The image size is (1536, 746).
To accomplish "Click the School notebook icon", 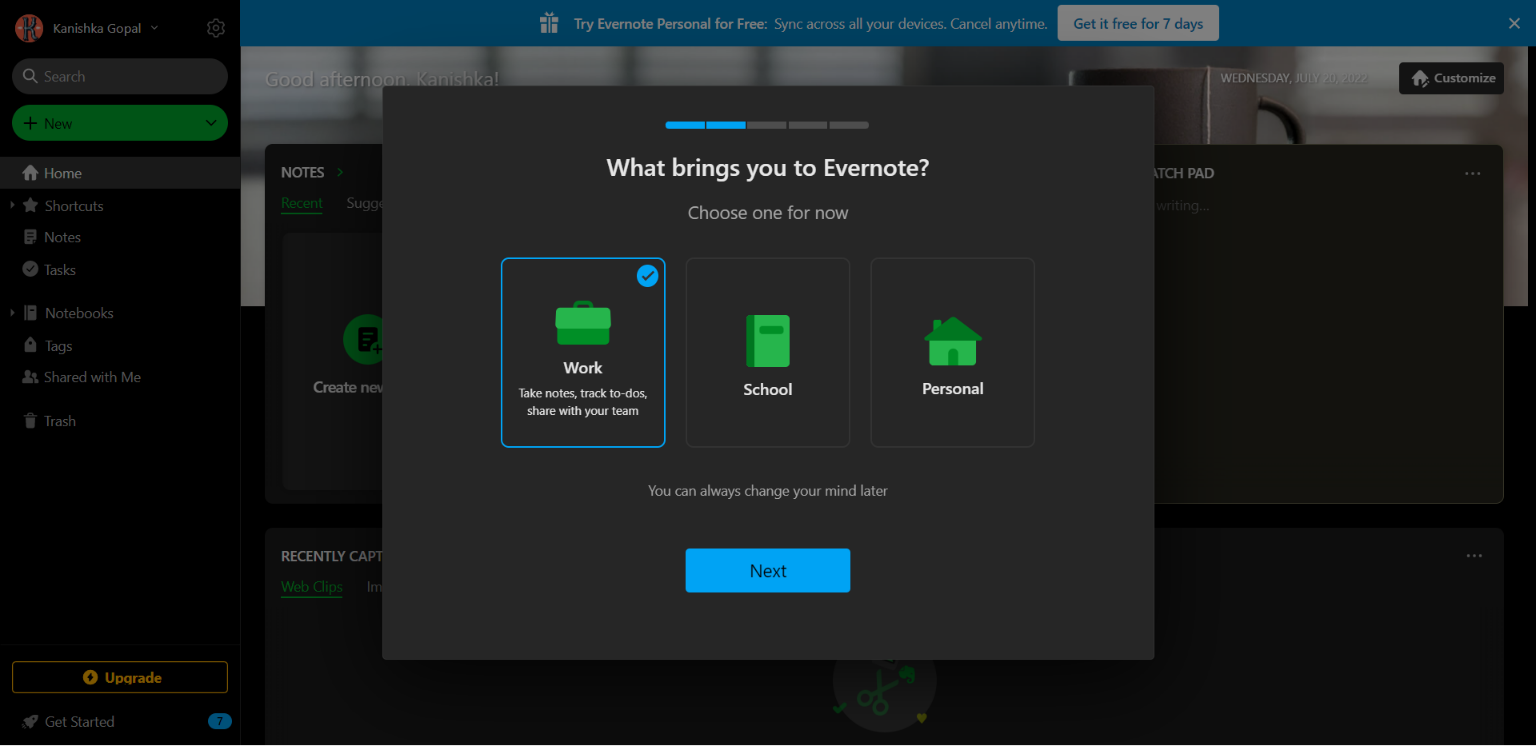I will click(x=768, y=341).
